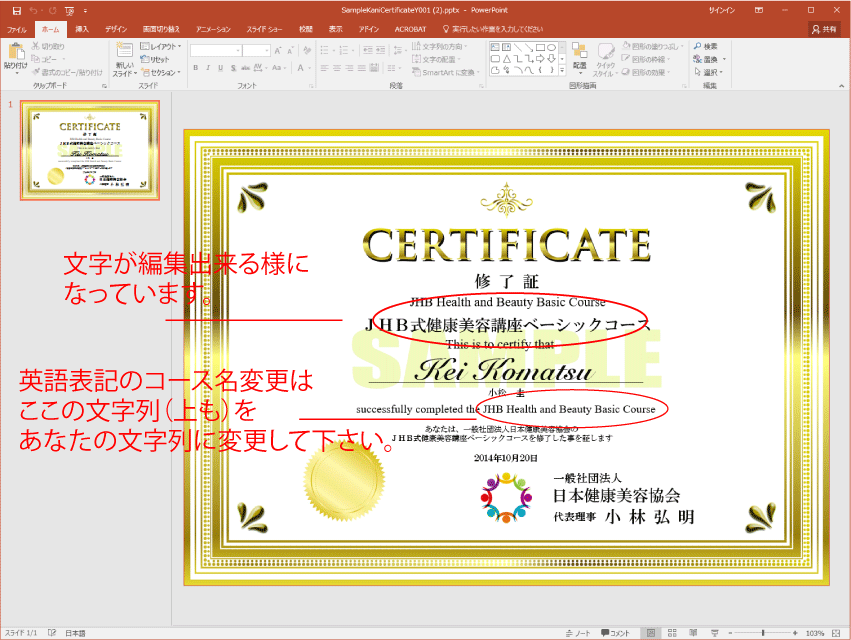The width and height of the screenshot is (851, 640).
Task: Center-align the text
Action: click(337, 68)
